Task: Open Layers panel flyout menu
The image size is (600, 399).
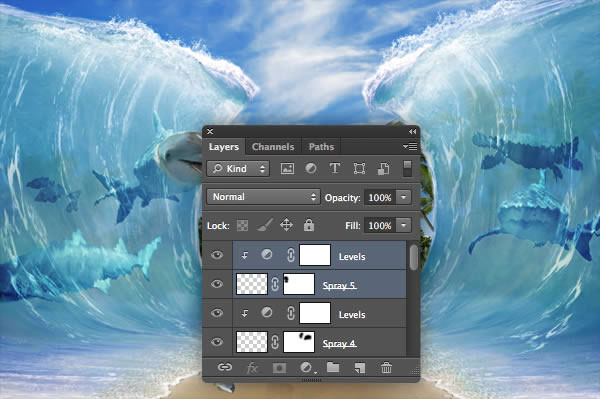Action: pos(410,147)
